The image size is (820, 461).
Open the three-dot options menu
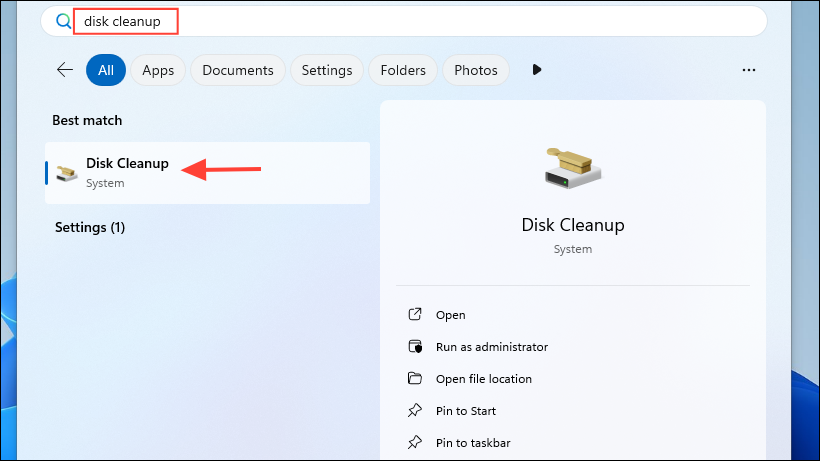click(749, 70)
